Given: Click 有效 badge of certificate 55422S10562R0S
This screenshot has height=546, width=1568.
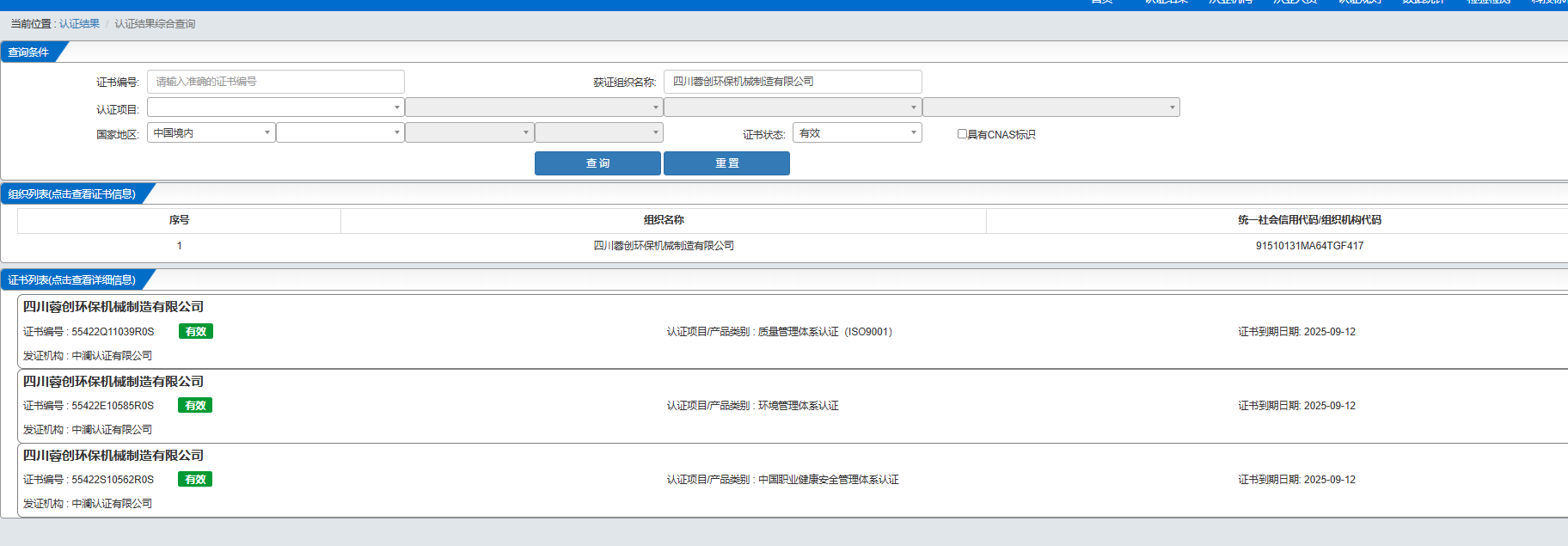Looking at the screenshot, I should (196, 480).
